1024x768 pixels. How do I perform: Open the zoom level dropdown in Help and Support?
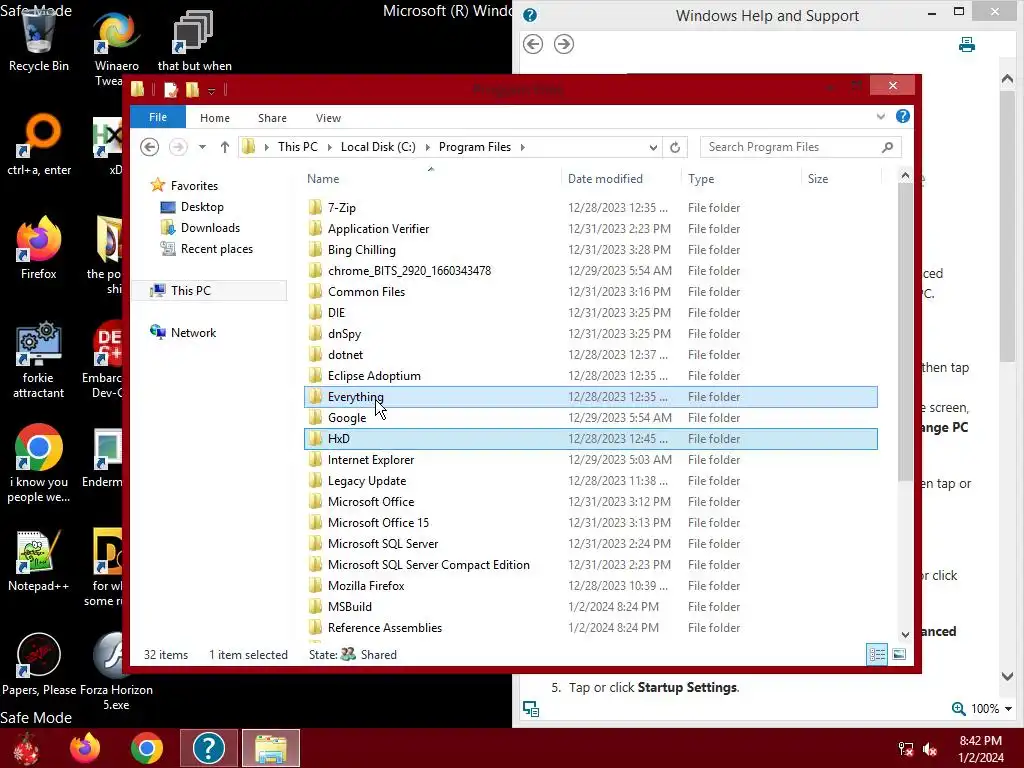click(1008, 709)
